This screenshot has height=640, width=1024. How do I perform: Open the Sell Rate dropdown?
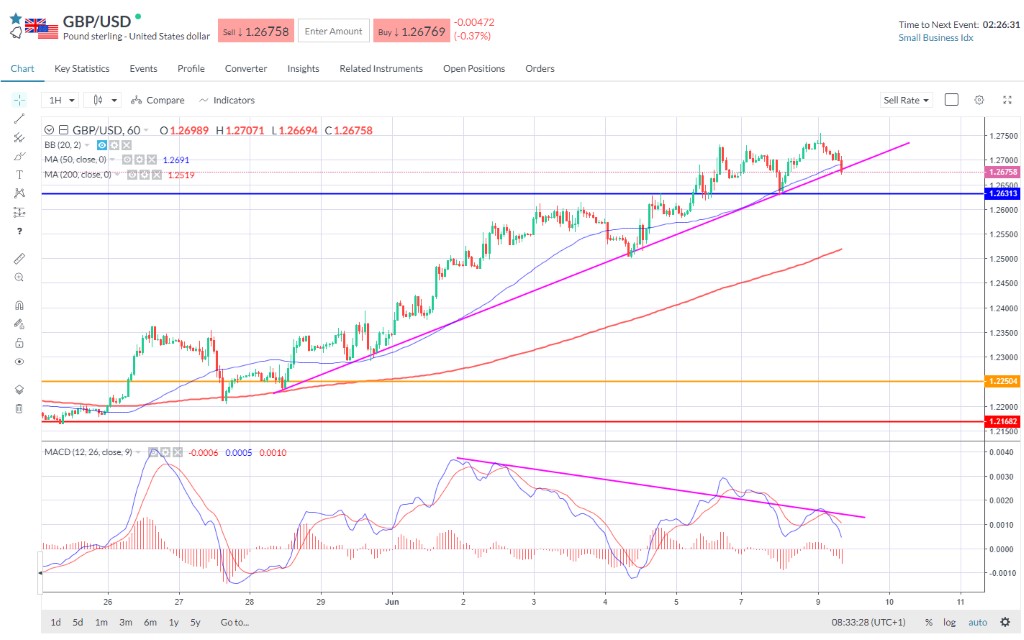906,100
